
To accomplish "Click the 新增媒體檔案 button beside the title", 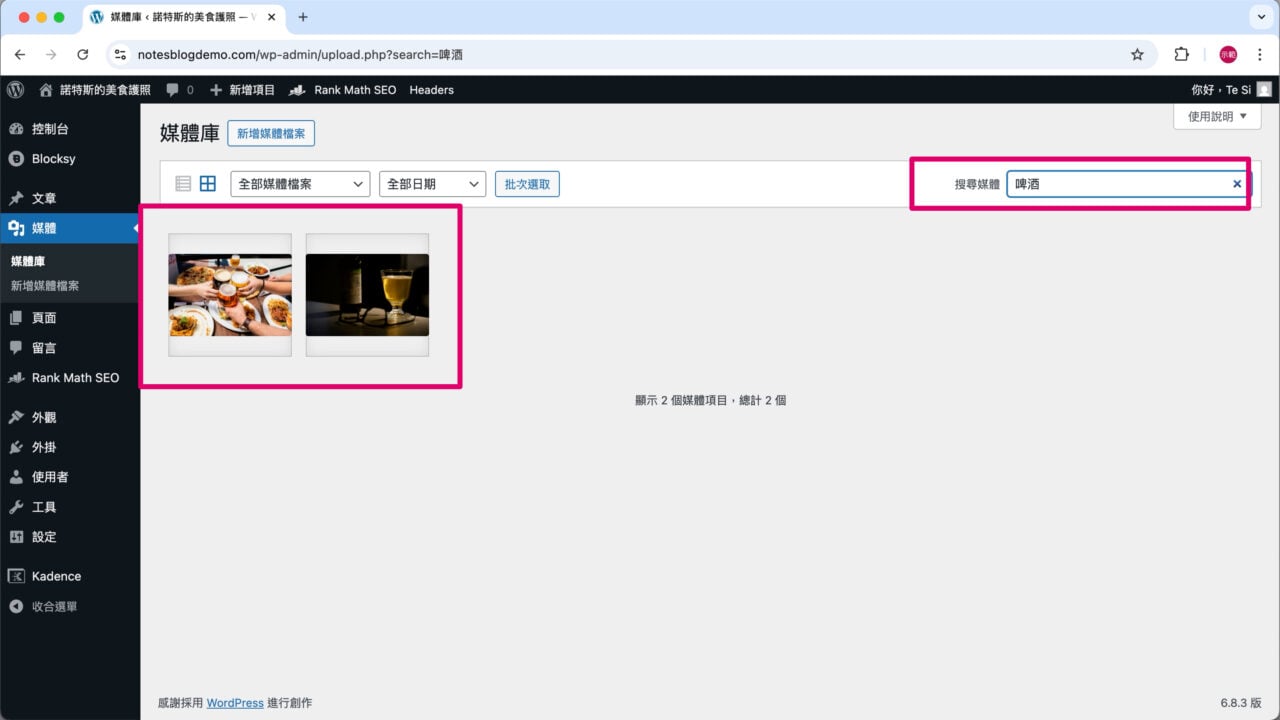I will coord(271,134).
